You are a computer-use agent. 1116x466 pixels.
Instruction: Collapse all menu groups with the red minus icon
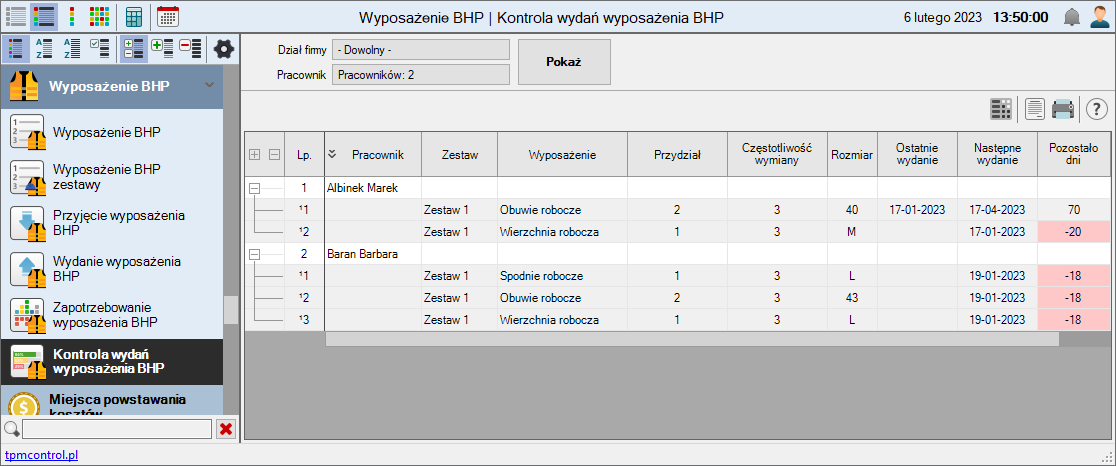tap(191, 48)
